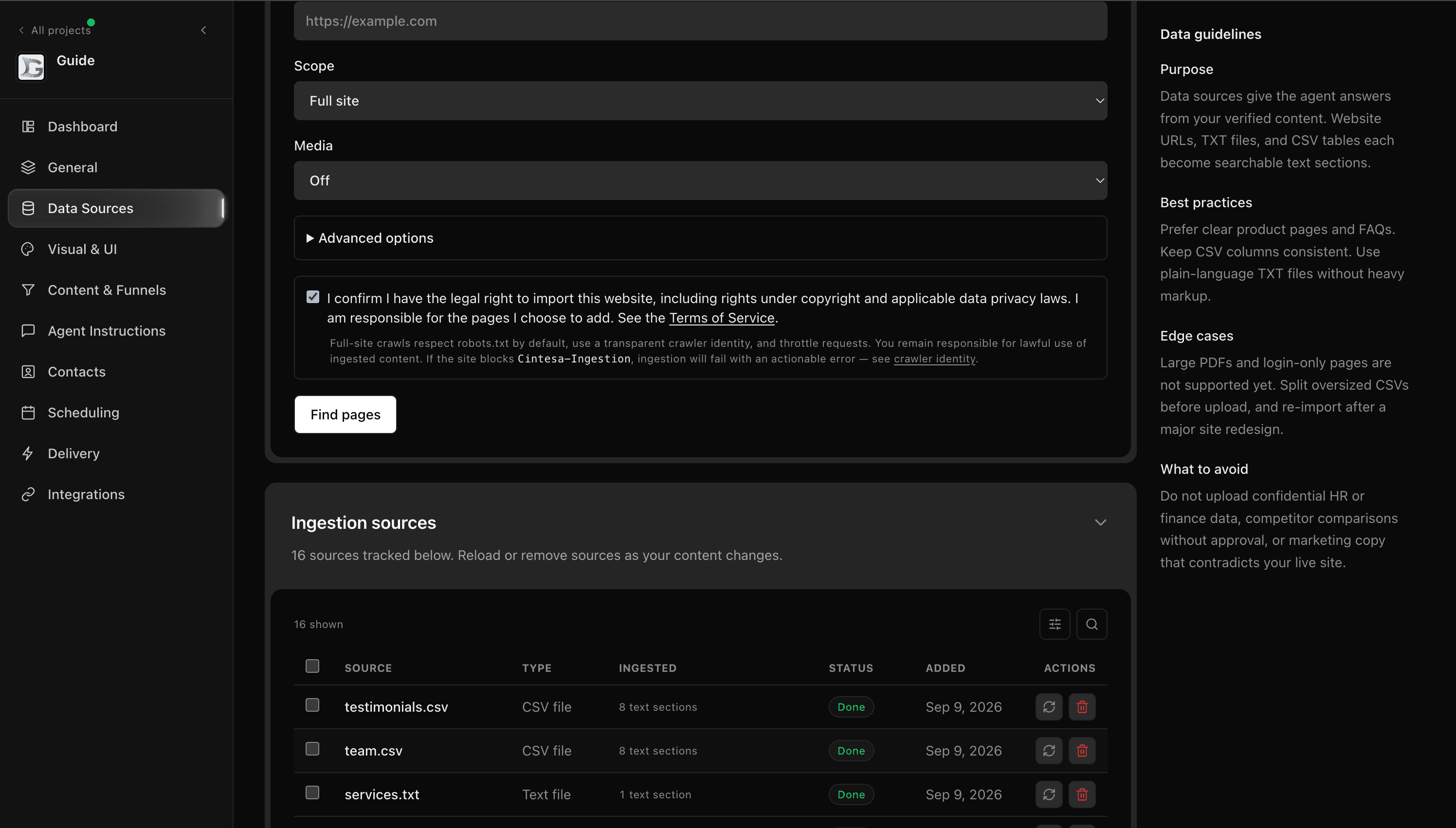The image size is (1456, 828).
Task: Uncheck the legal right confirmation checkbox
Action: [x=313, y=297]
